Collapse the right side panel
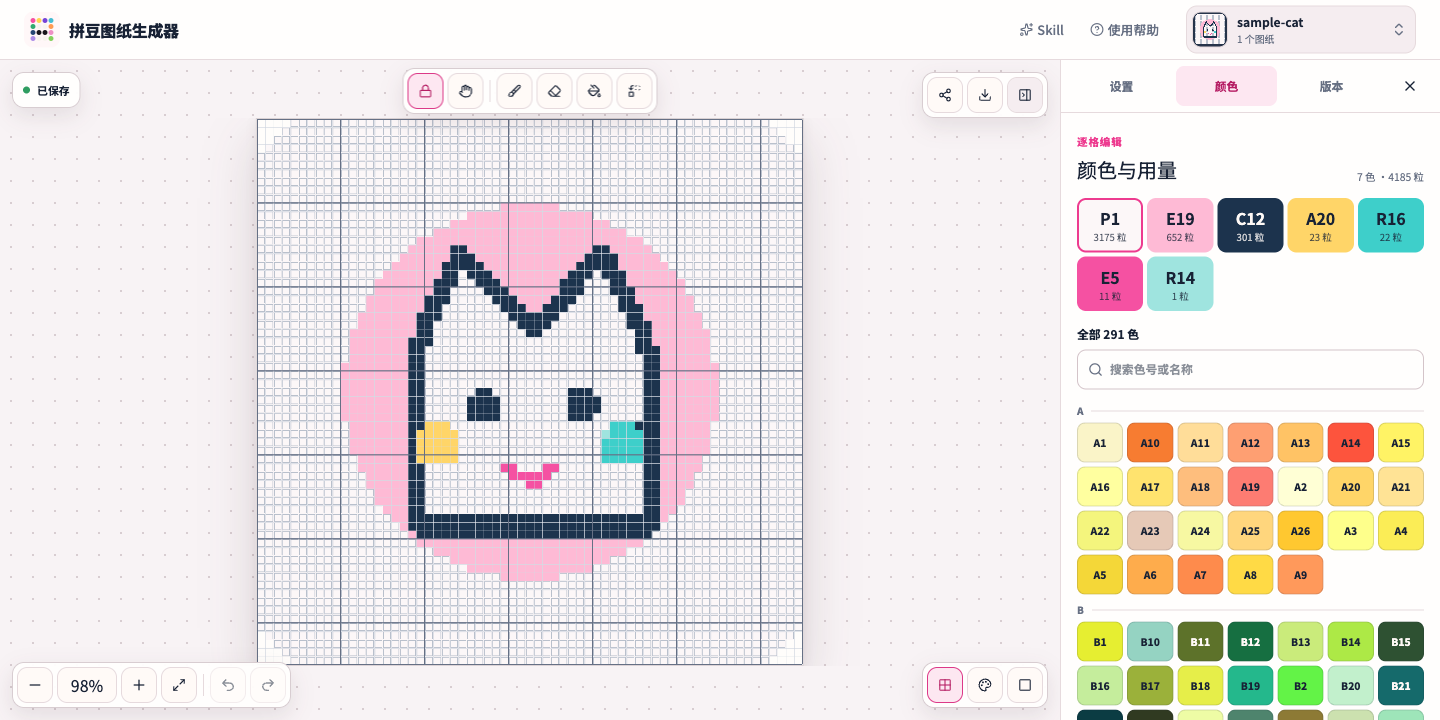This screenshot has height=720, width=1440. click(1025, 95)
